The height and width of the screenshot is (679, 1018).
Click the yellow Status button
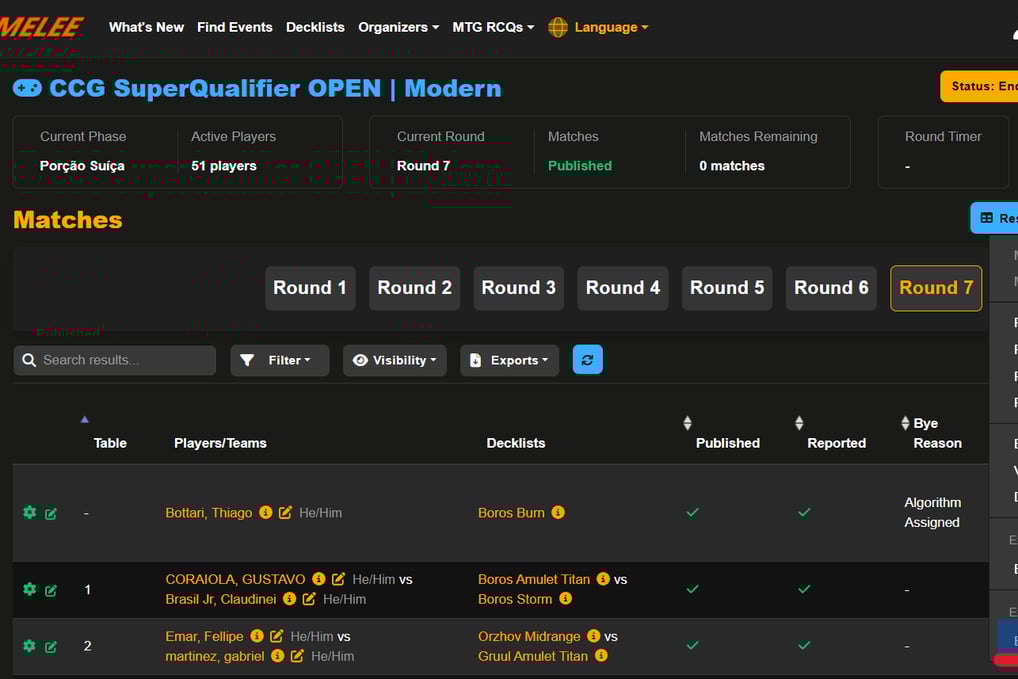coord(979,86)
